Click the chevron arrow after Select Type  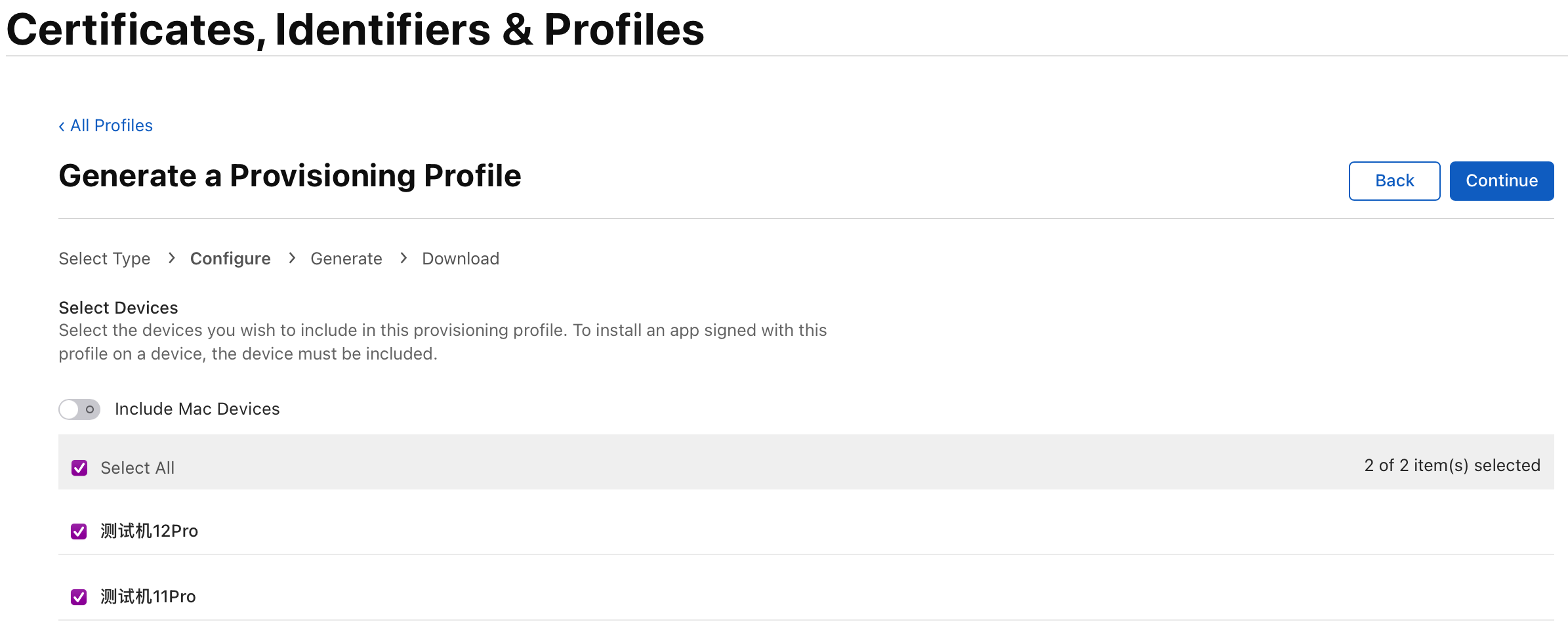click(171, 259)
